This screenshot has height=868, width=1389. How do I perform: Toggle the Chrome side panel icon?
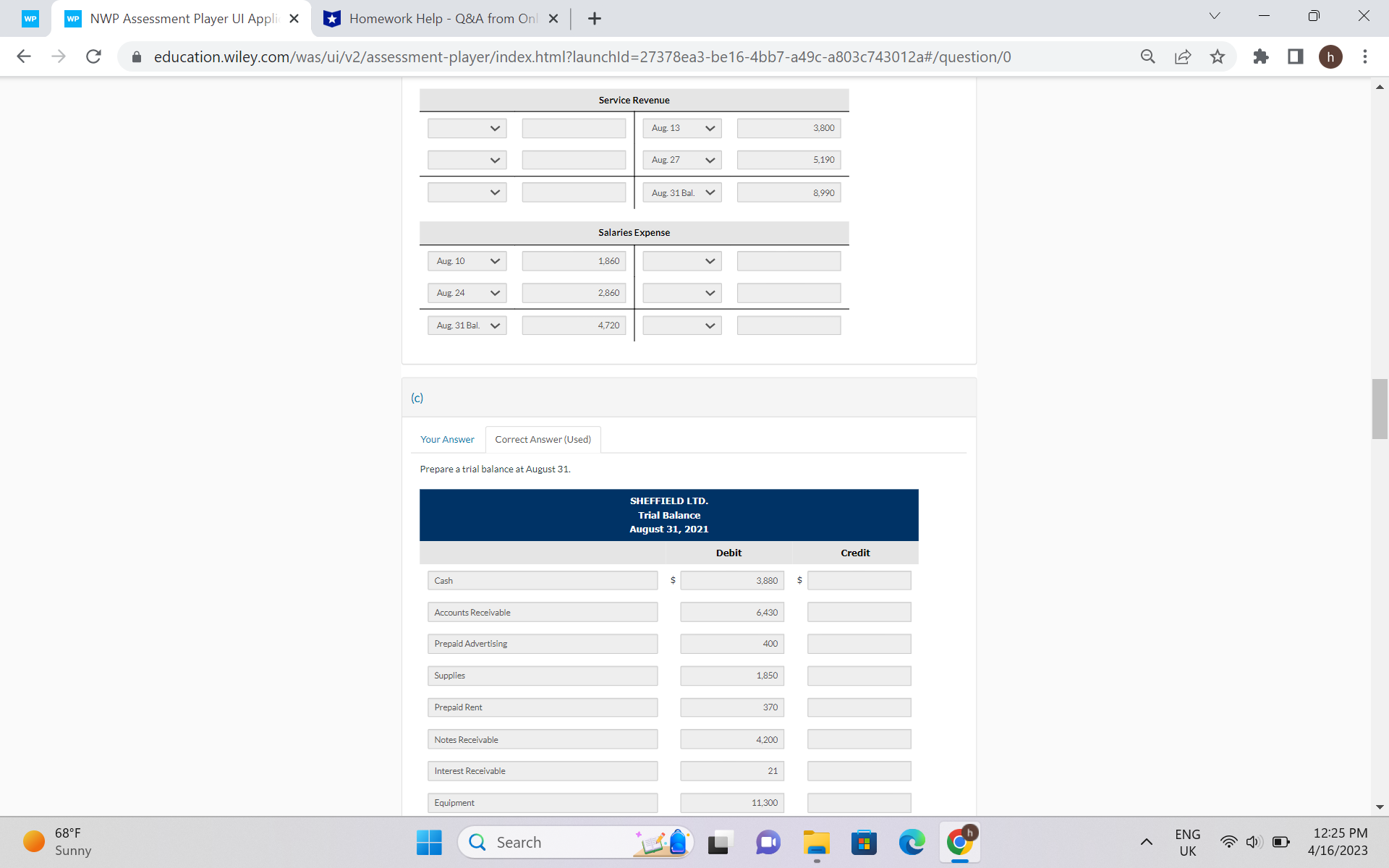(x=1296, y=56)
